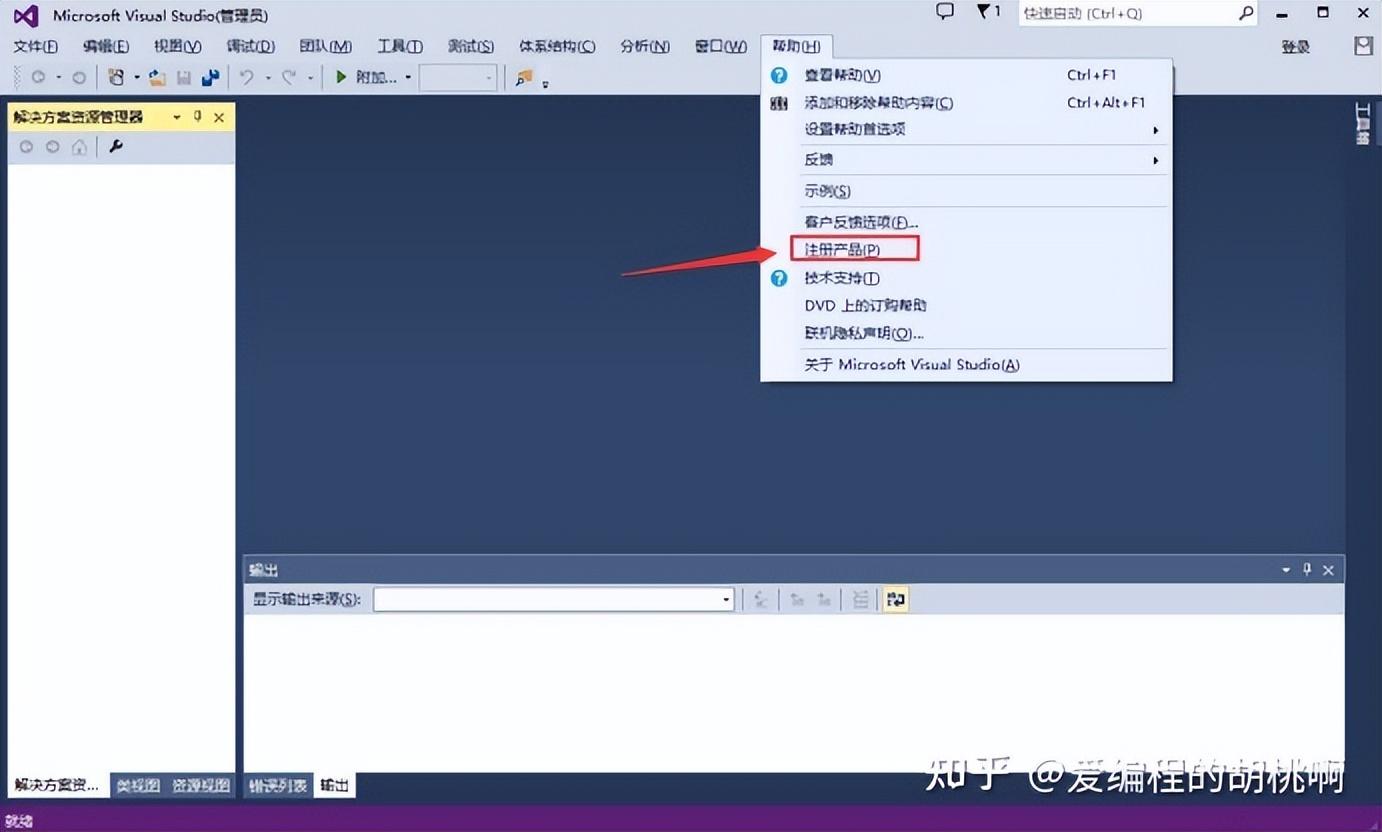Click 关于 Microsoft Visual Studio(A)

click(x=911, y=365)
